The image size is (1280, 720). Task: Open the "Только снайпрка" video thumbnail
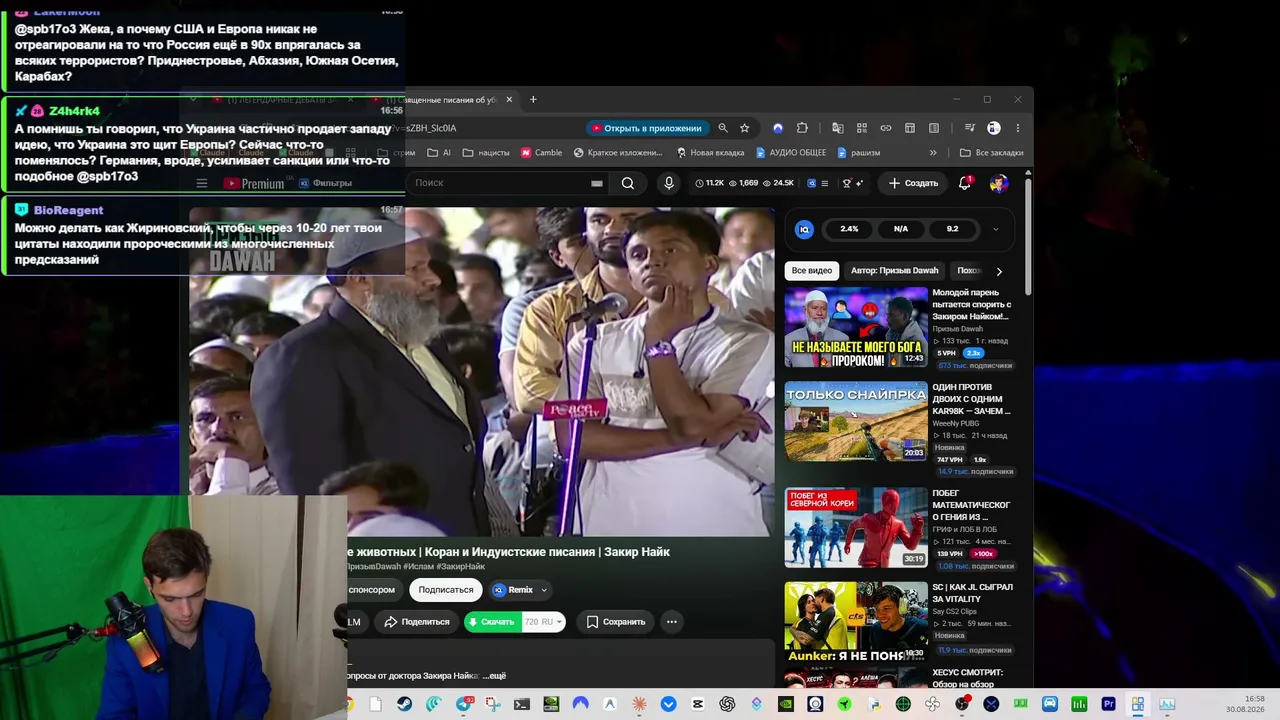(x=856, y=421)
